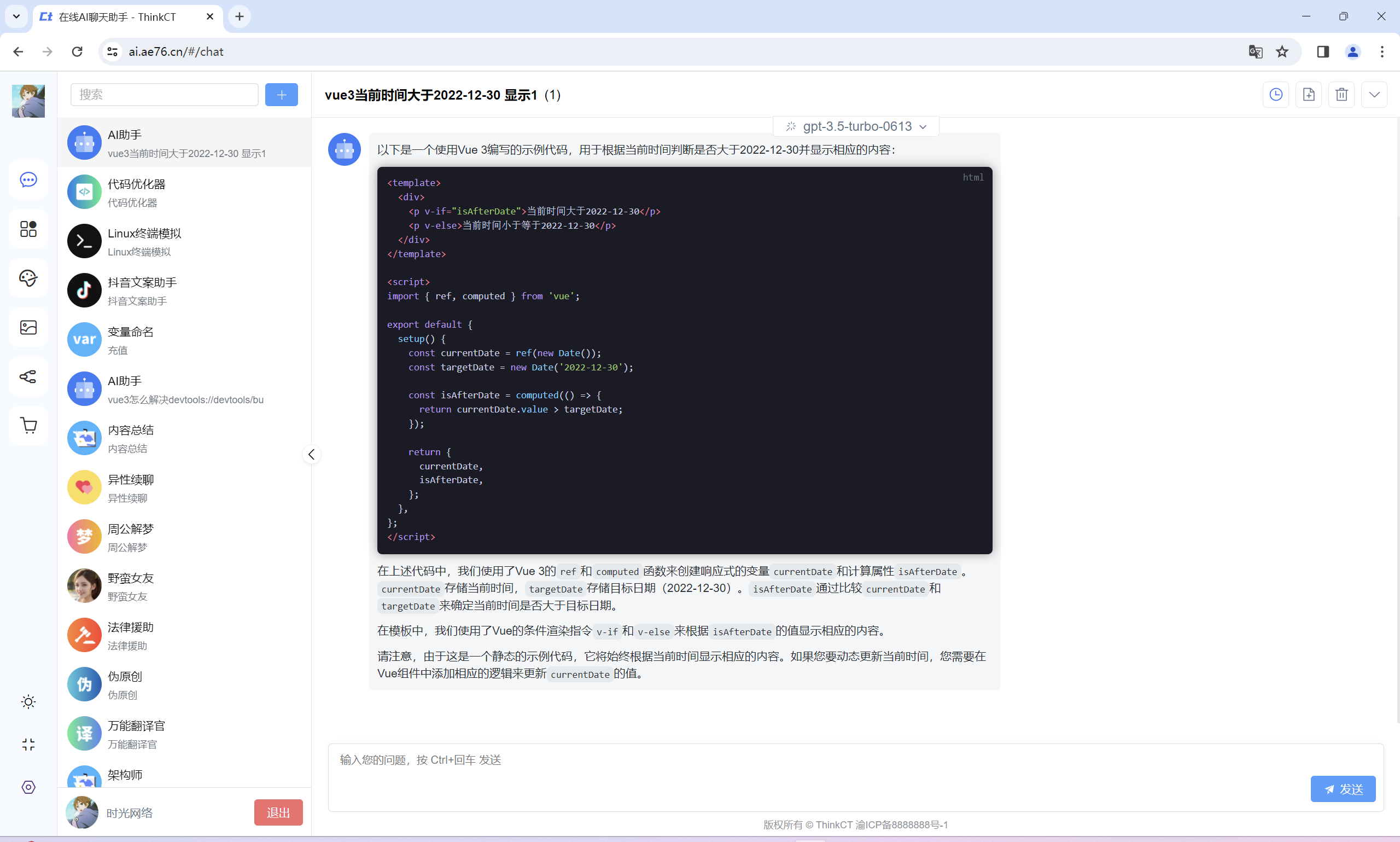Select AI助手 chat about vue3当前时间
Image resolution: width=1400 pixels, height=842 pixels.
(x=184, y=143)
